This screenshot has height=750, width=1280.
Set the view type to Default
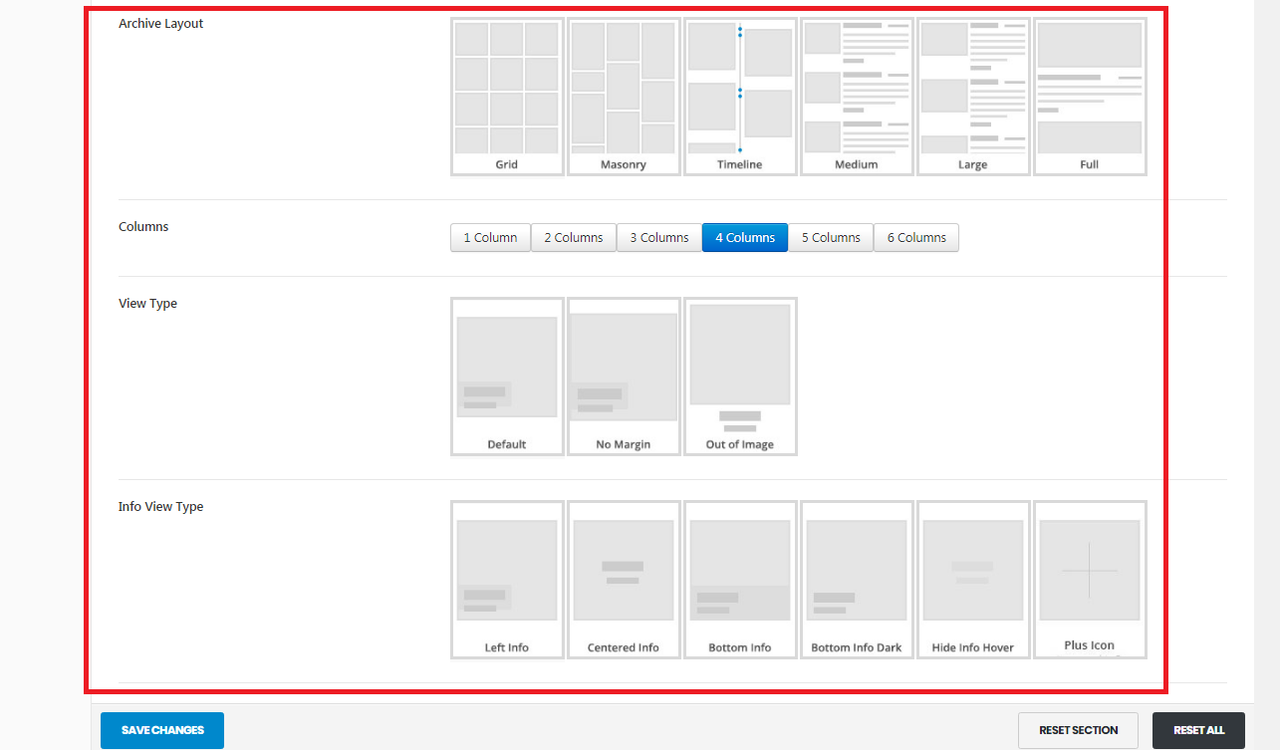coord(507,376)
